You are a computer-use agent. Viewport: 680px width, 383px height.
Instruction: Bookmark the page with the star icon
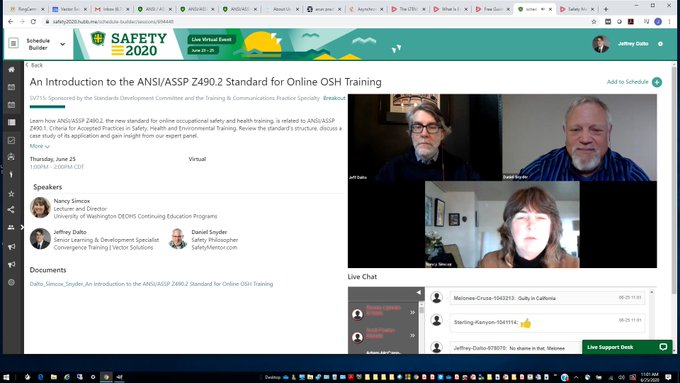pos(594,22)
